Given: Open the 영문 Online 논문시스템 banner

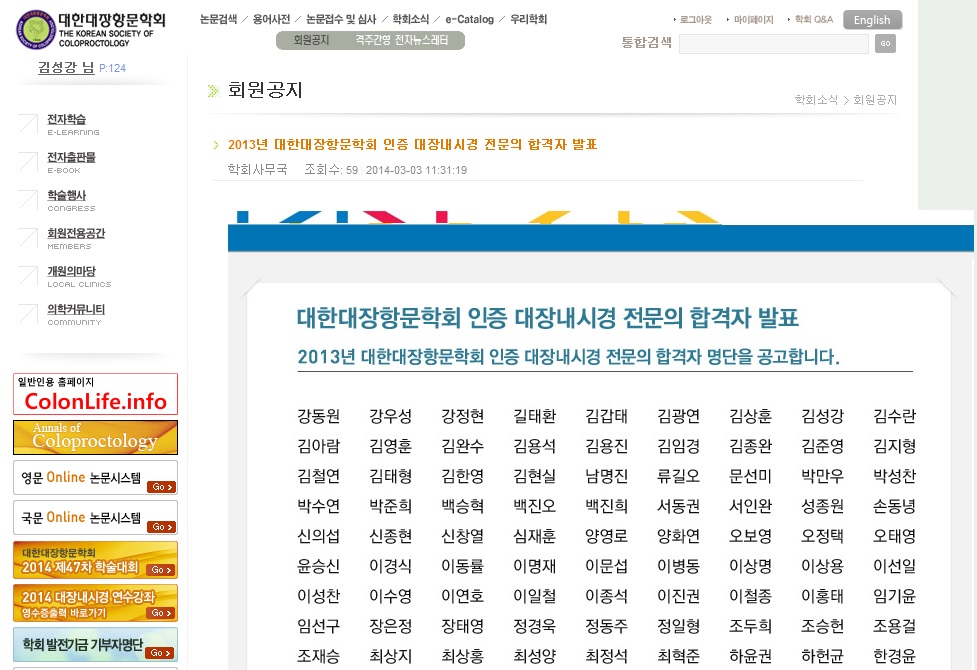Looking at the screenshot, I should pos(95,478).
